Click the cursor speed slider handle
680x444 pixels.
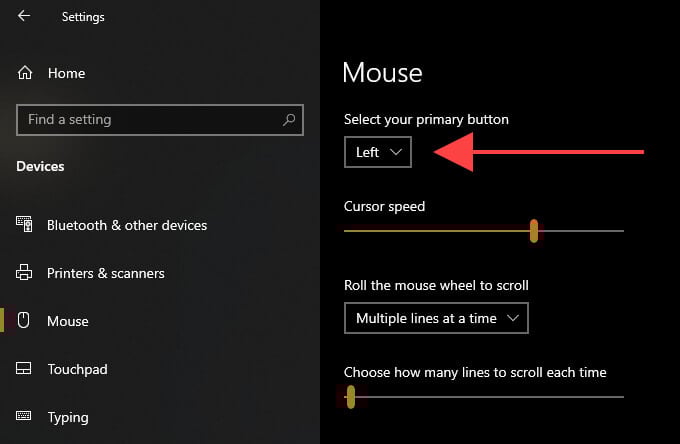534,231
